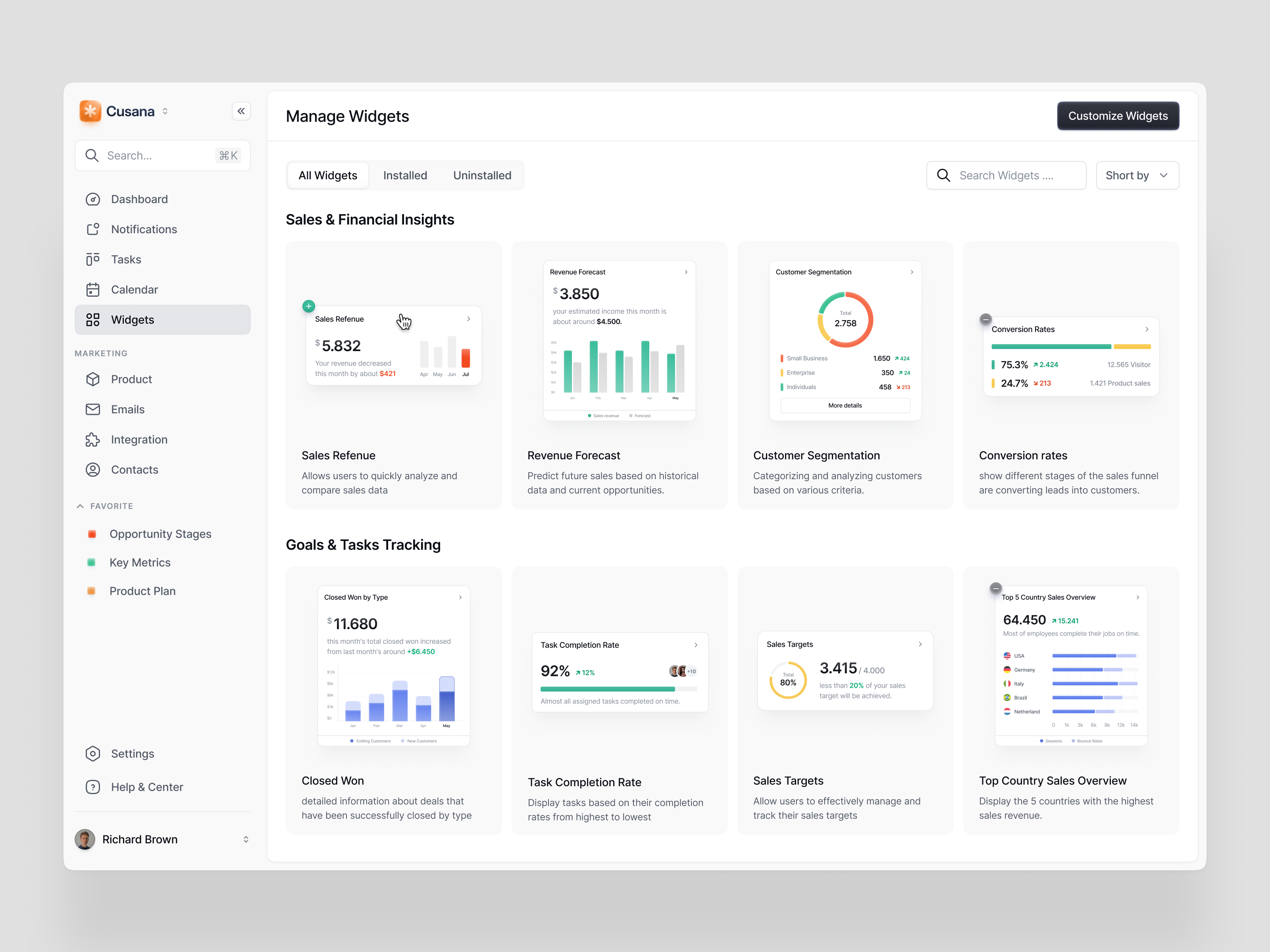
Task: Open the Short by dropdown
Action: pos(1137,175)
